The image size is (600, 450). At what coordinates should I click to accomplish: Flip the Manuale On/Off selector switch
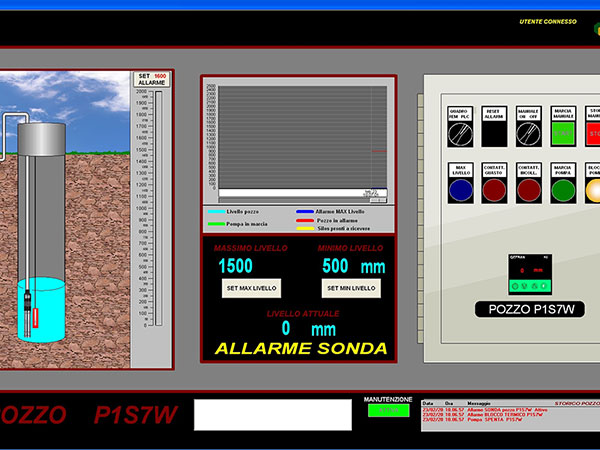click(528, 132)
